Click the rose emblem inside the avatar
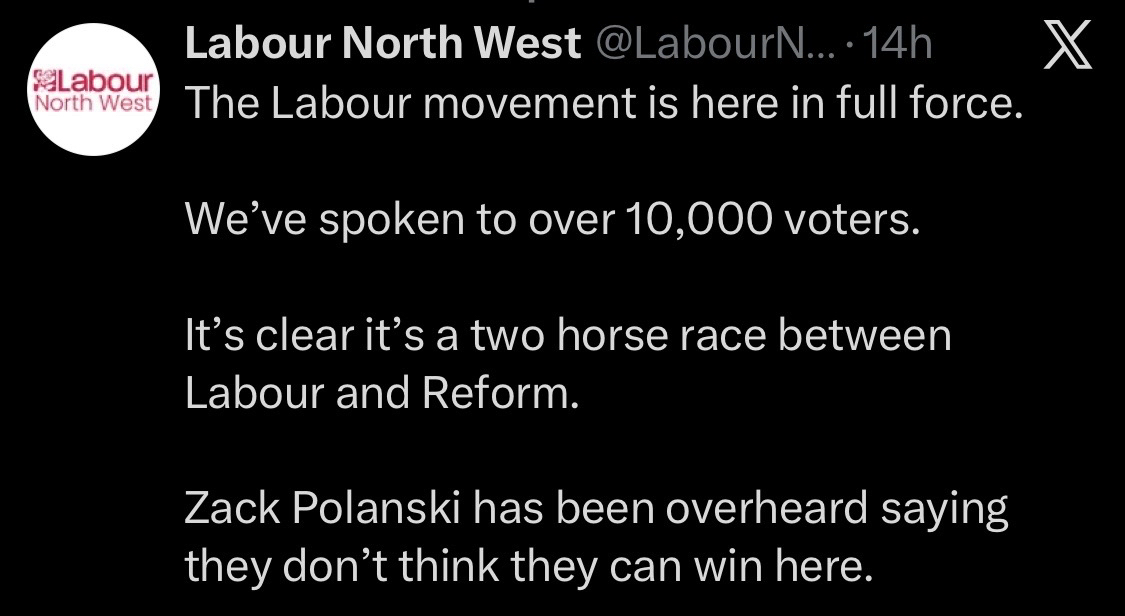 click(x=44, y=78)
